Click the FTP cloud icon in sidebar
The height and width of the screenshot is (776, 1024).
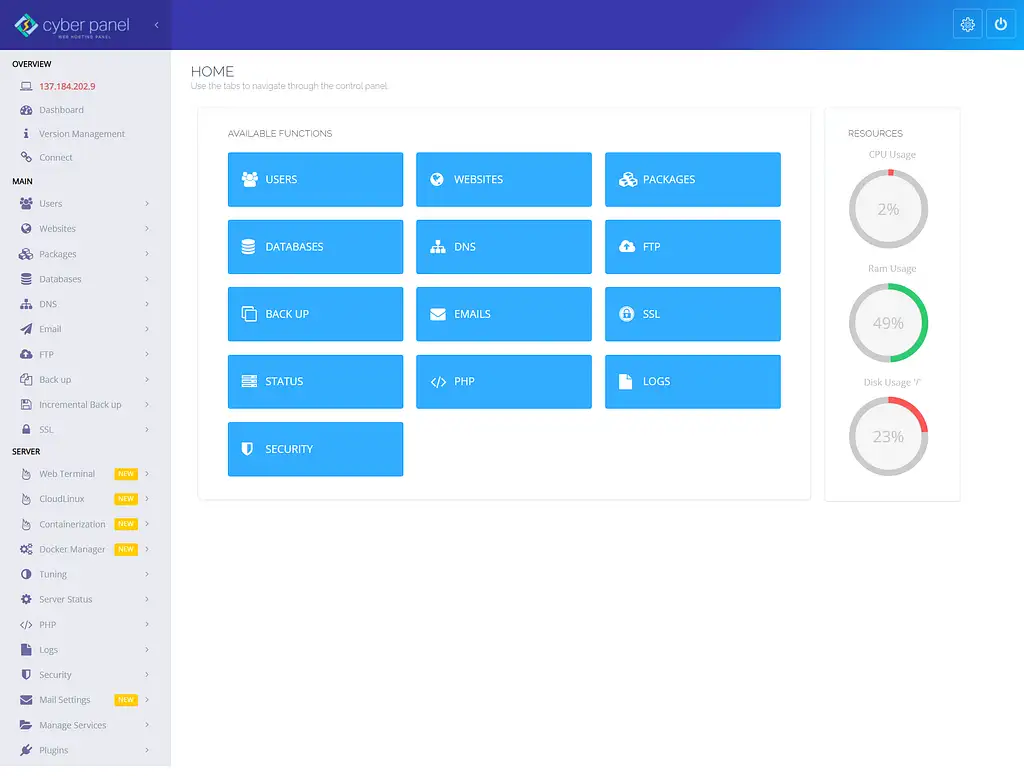pyautogui.click(x=26, y=354)
